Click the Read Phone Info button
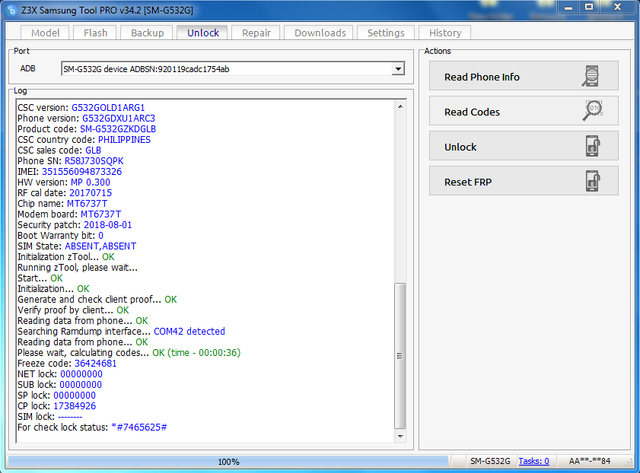Screen dimensions: 640x473 point(524,76)
